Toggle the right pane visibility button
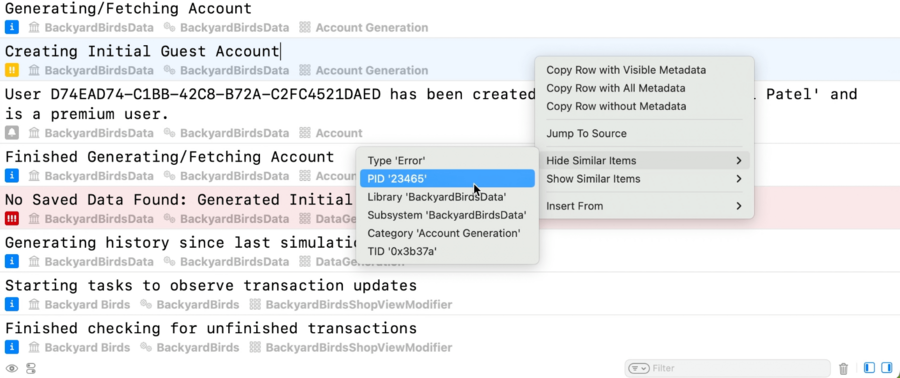Image resolution: width=900 pixels, height=378 pixels. 887,368
